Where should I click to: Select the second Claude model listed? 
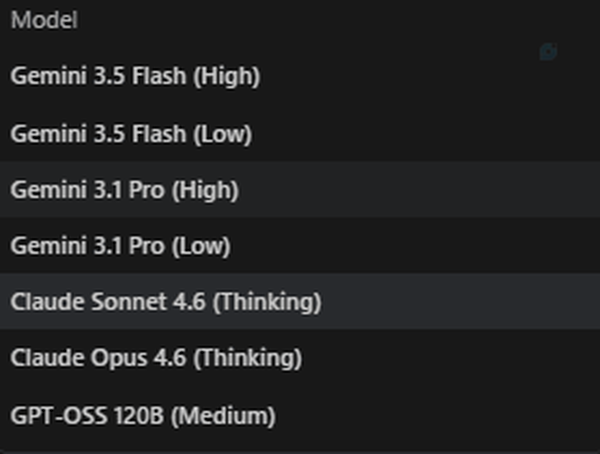(300, 358)
